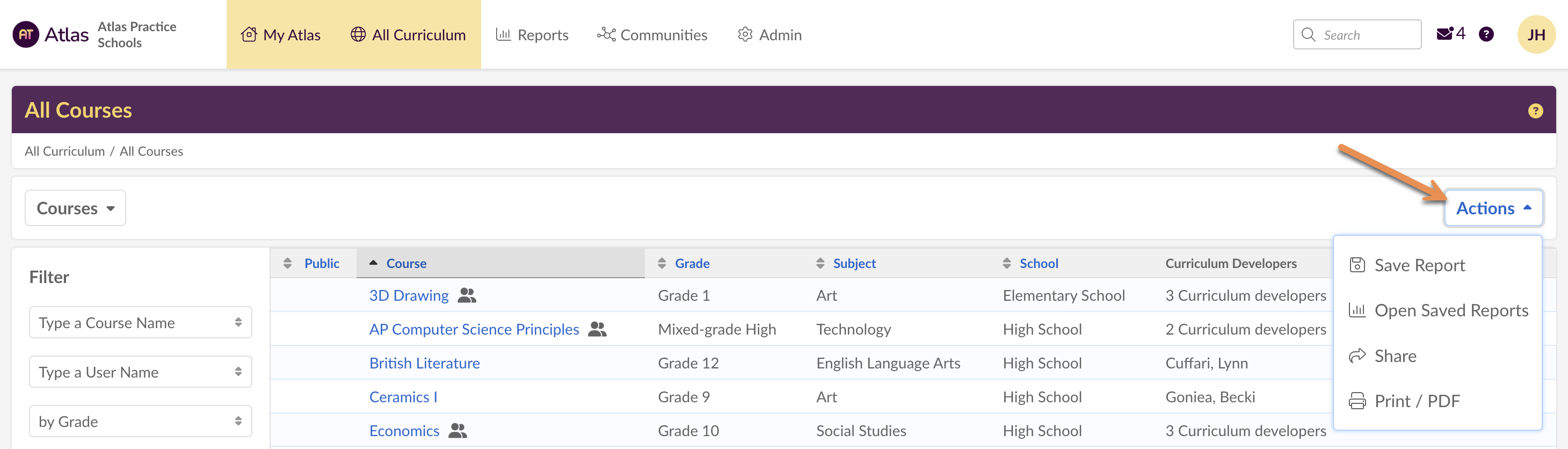
Task: Open the JH user profile avatar
Action: click(x=1535, y=35)
